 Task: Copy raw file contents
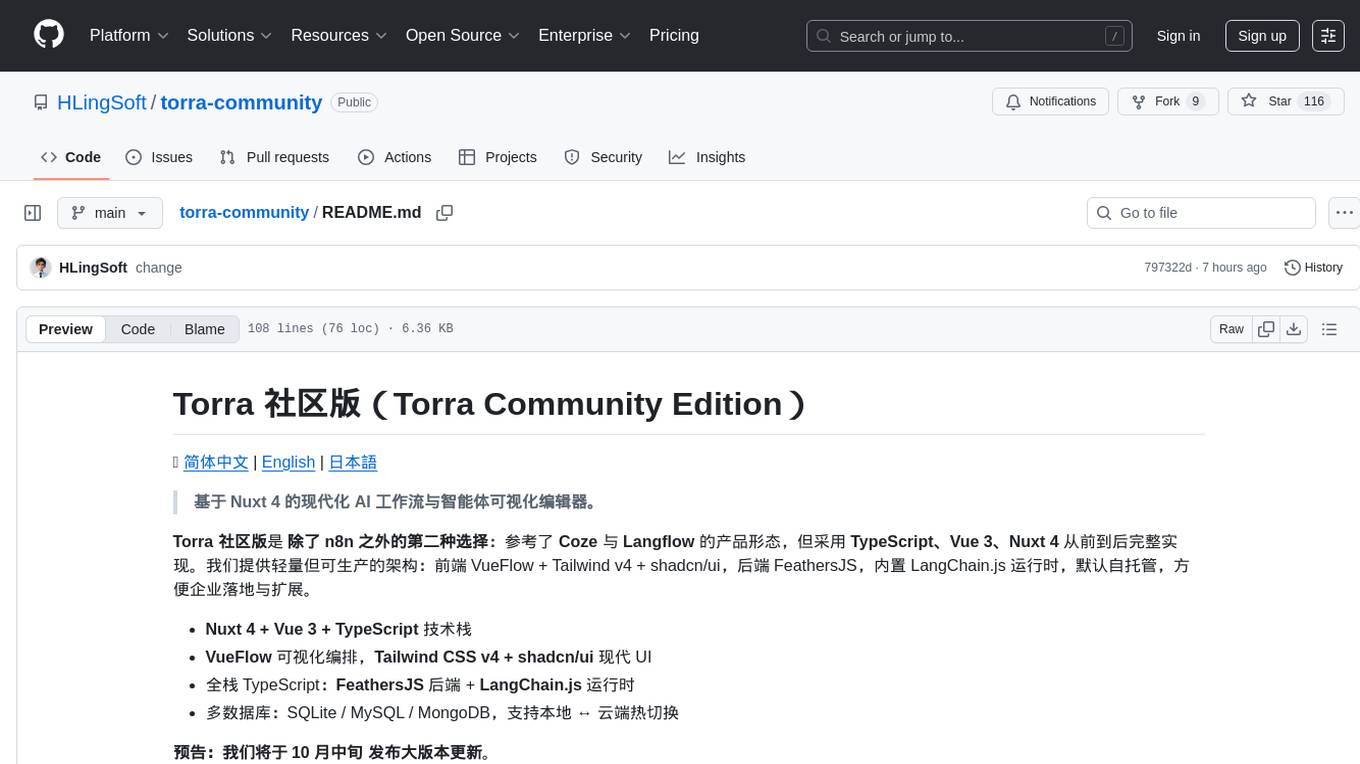click(1266, 329)
